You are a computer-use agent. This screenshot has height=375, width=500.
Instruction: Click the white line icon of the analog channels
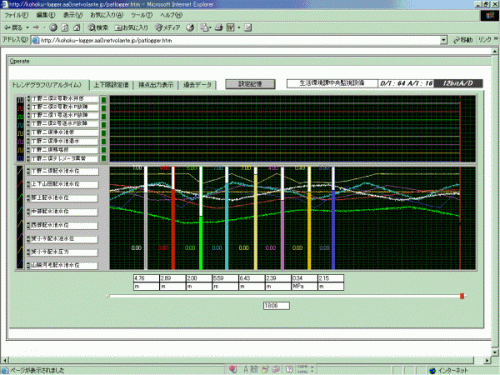[21, 171]
